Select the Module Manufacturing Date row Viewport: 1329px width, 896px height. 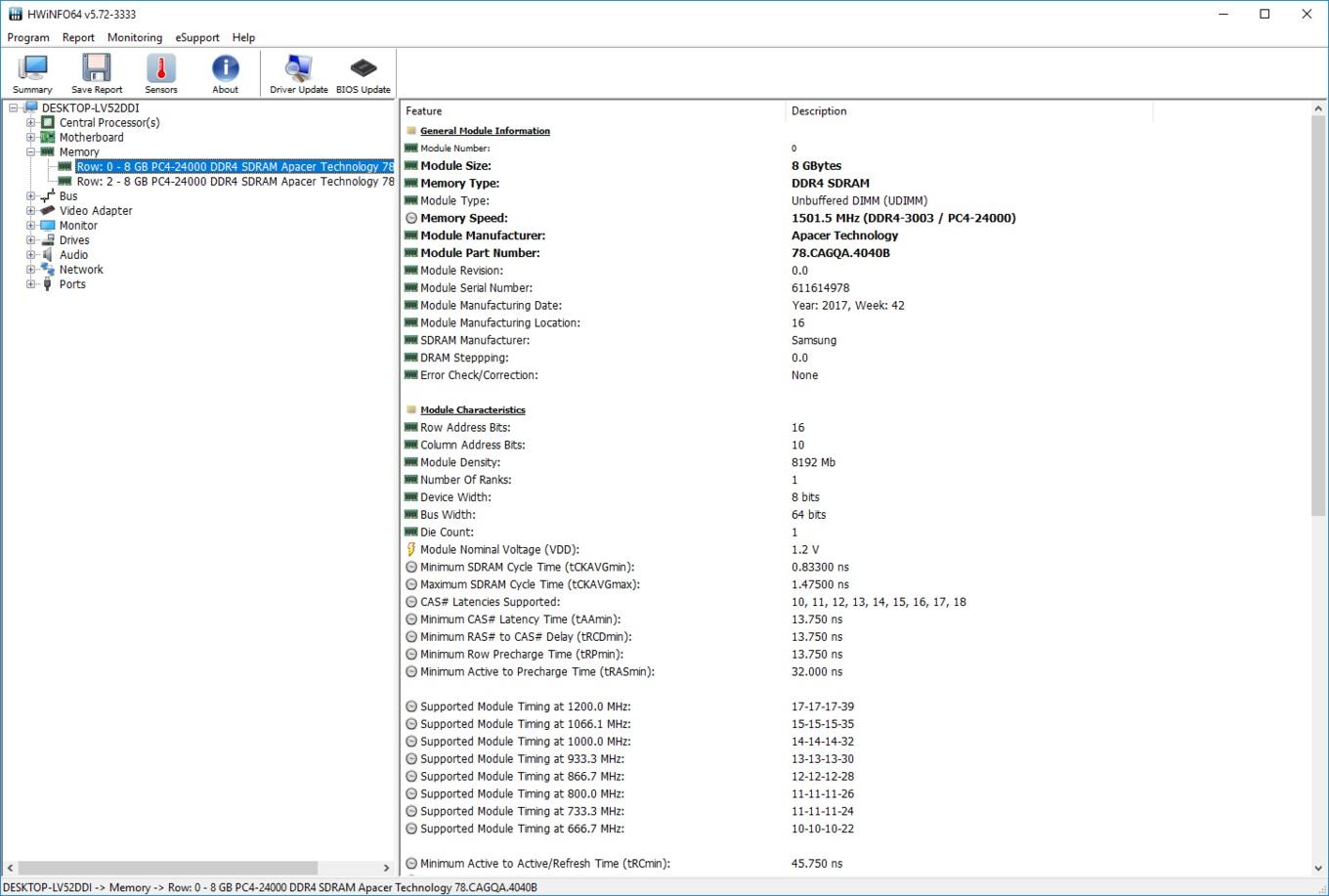(856, 306)
